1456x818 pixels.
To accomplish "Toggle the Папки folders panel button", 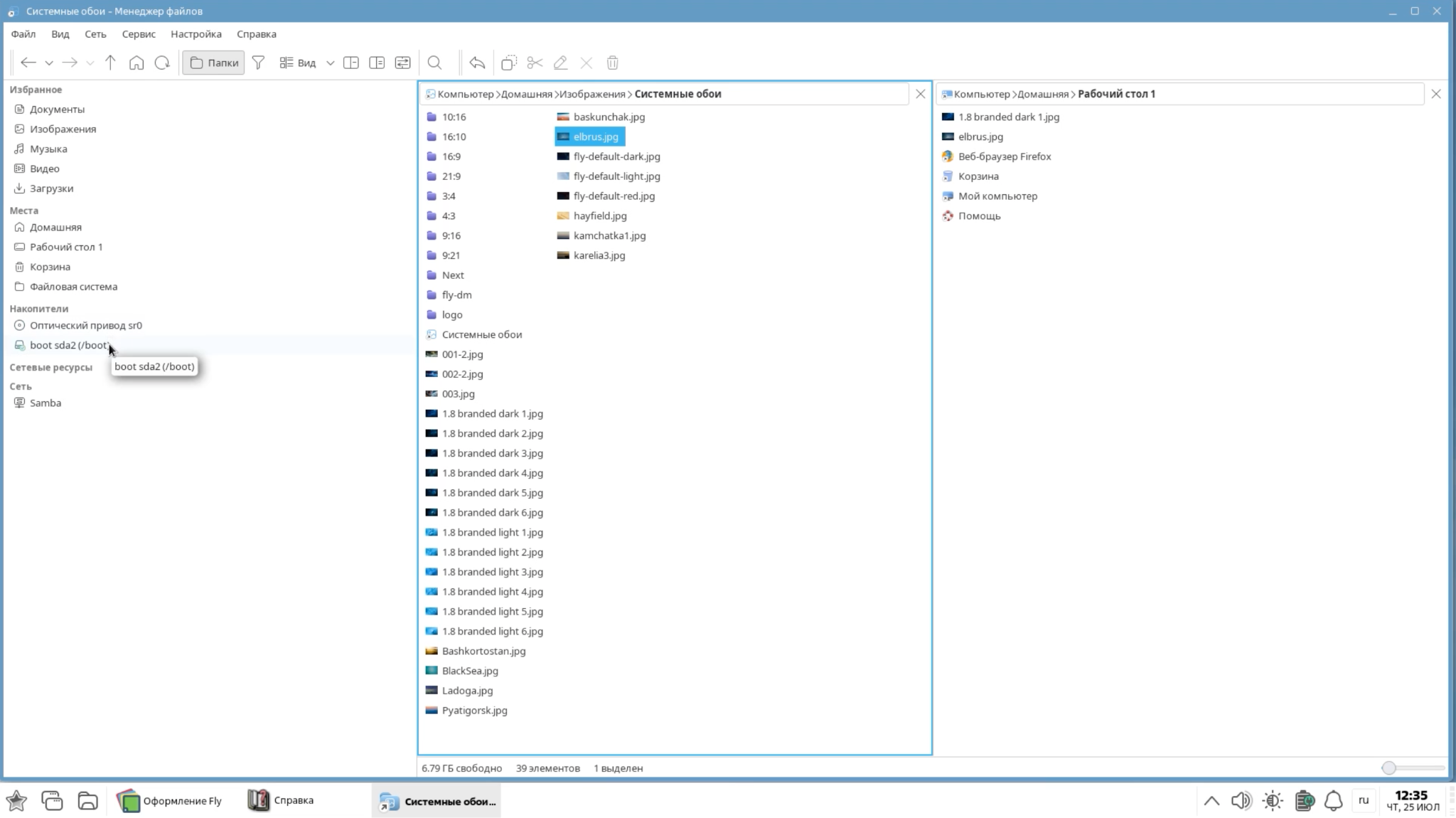I will click(x=213, y=63).
